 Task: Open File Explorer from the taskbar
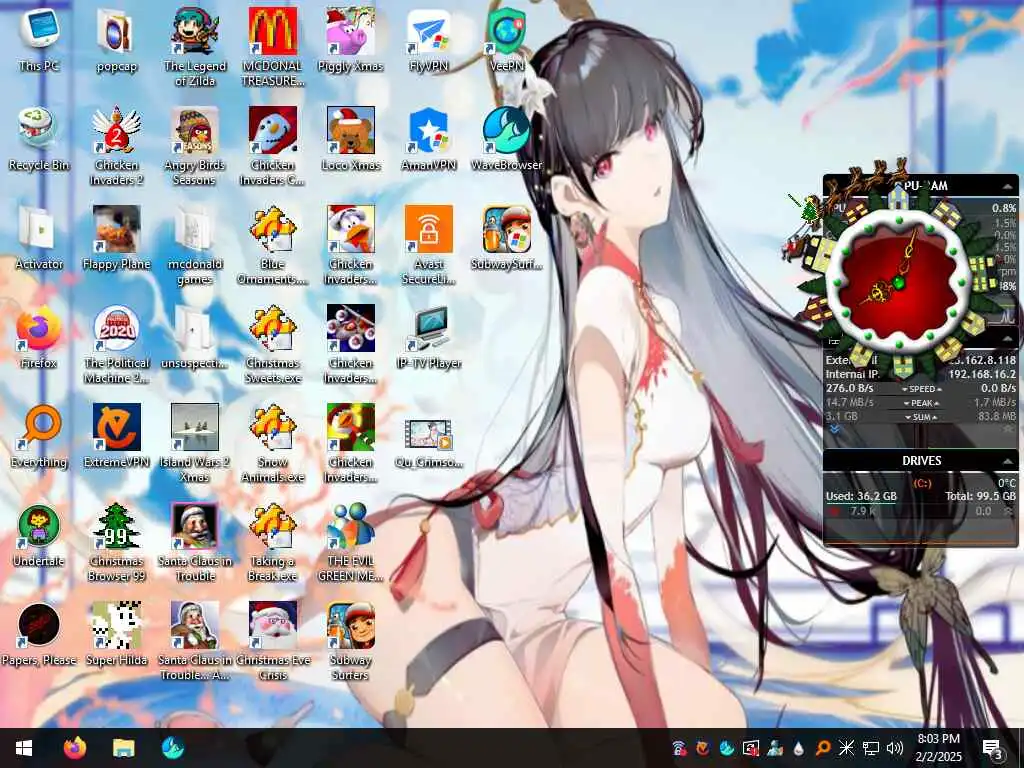(x=123, y=748)
